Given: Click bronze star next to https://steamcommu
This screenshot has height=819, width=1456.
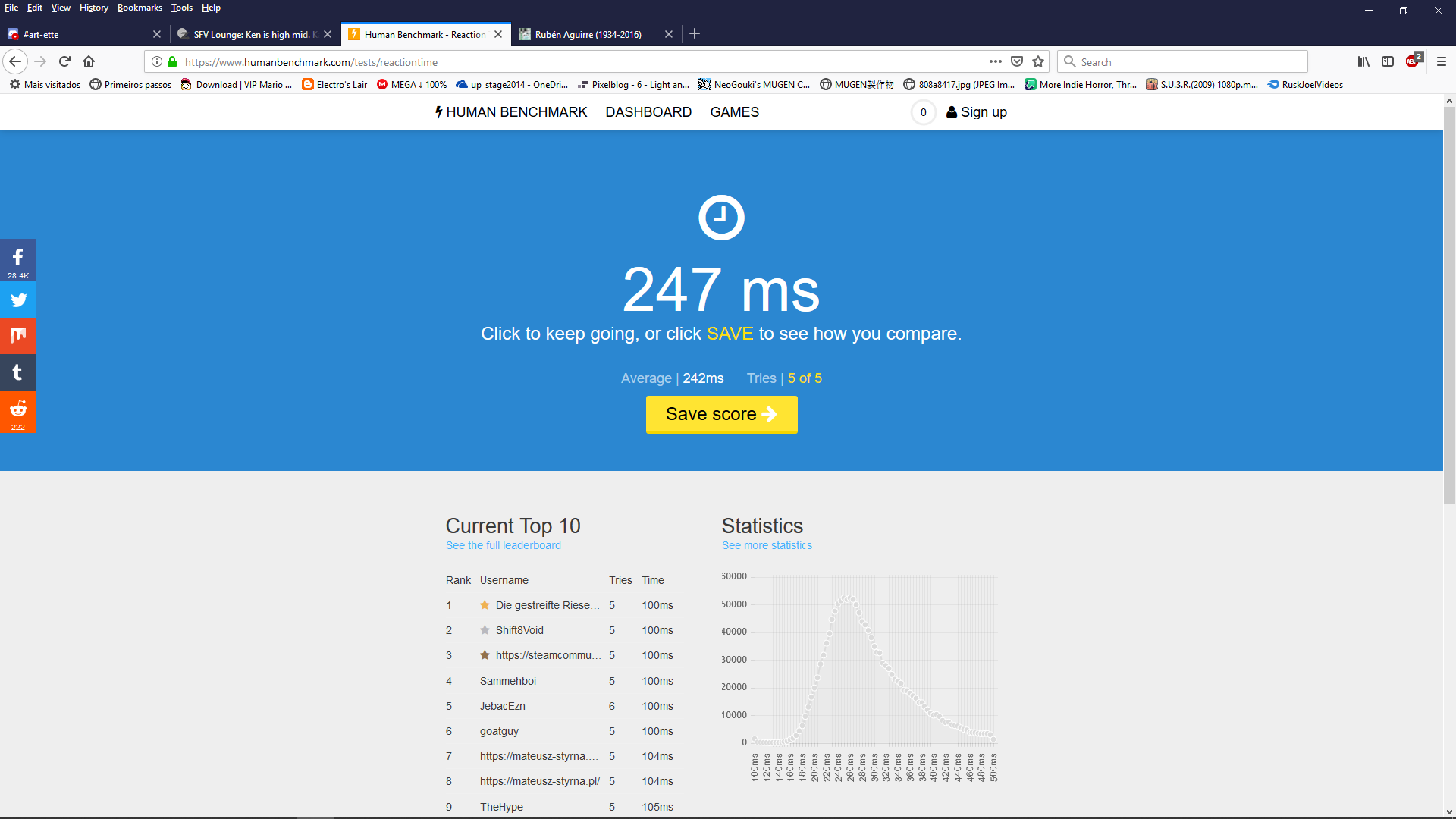Looking at the screenshot, I should tap(485, 655).
